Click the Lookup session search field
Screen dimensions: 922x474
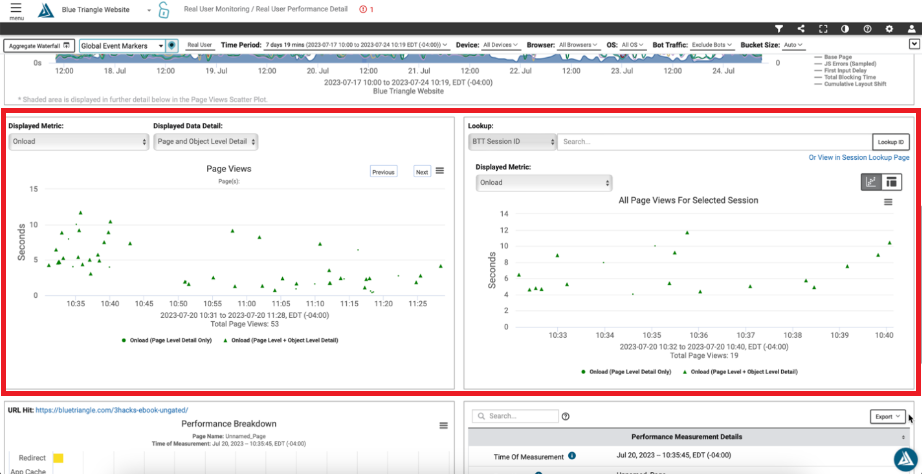pos(714,142)
